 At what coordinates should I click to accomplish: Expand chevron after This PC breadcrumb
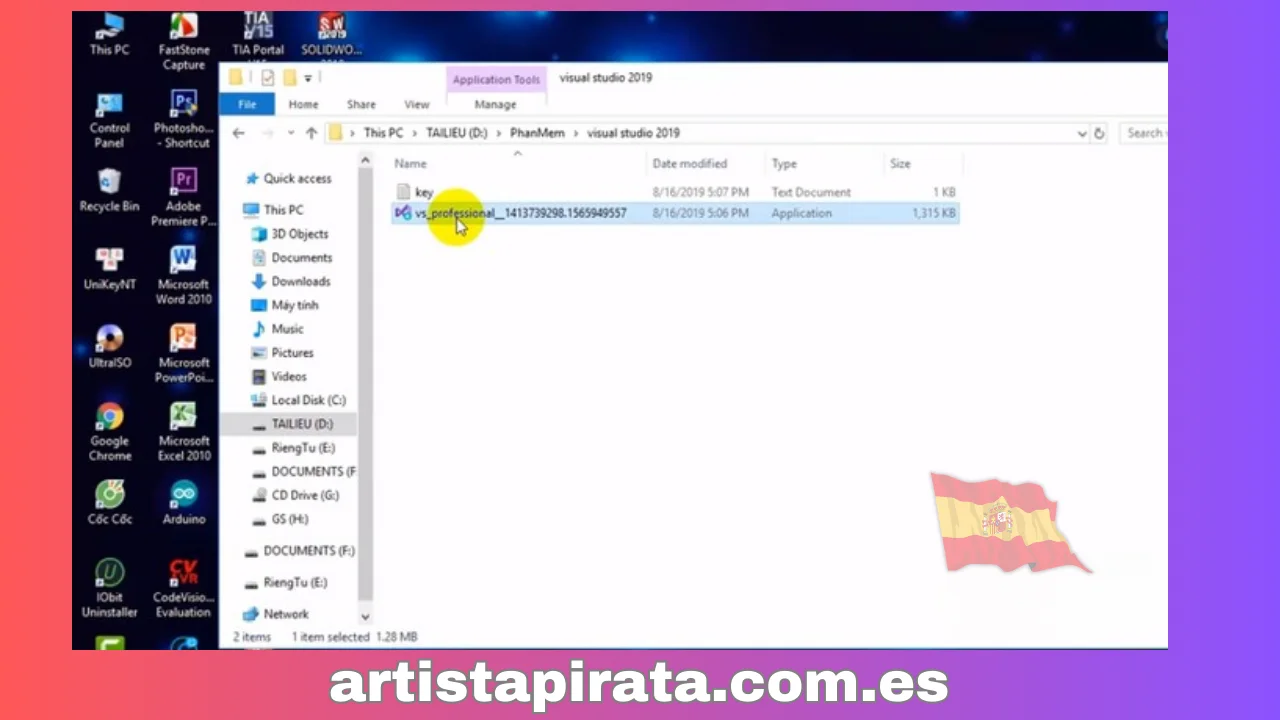click(x=415, y=133)
